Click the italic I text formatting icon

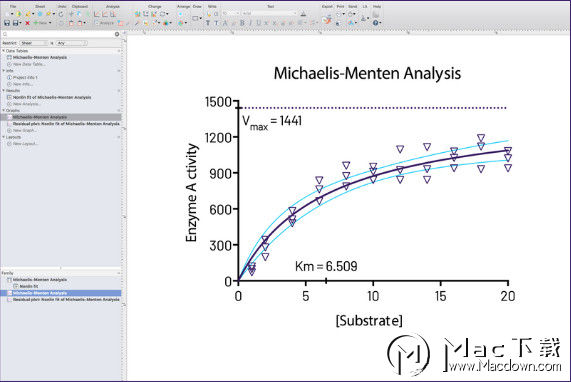250,23
